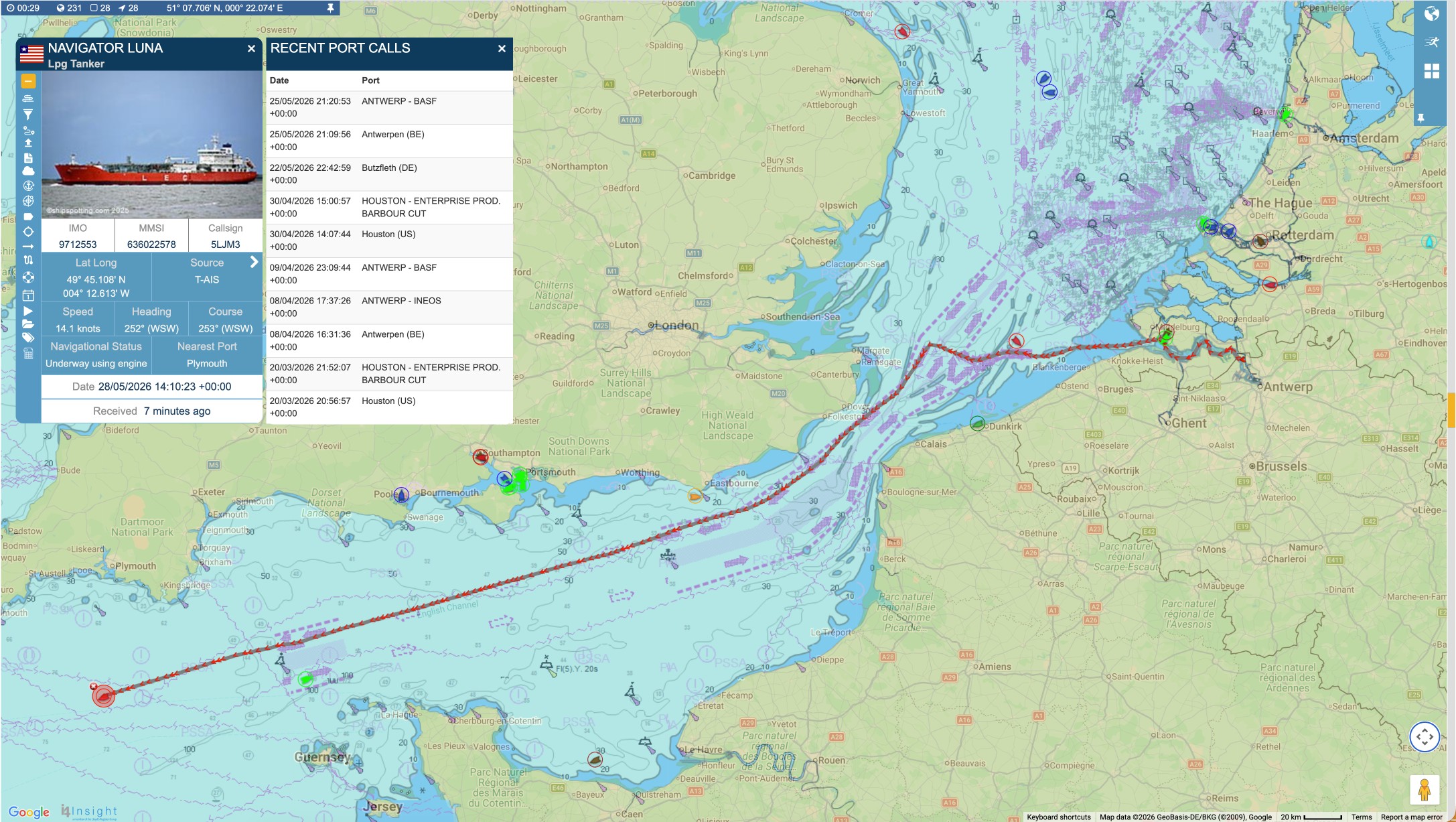Screen dimensions: 1456x822
Task: Expand vessel details with Source chevron arrow
Action: 254,262
